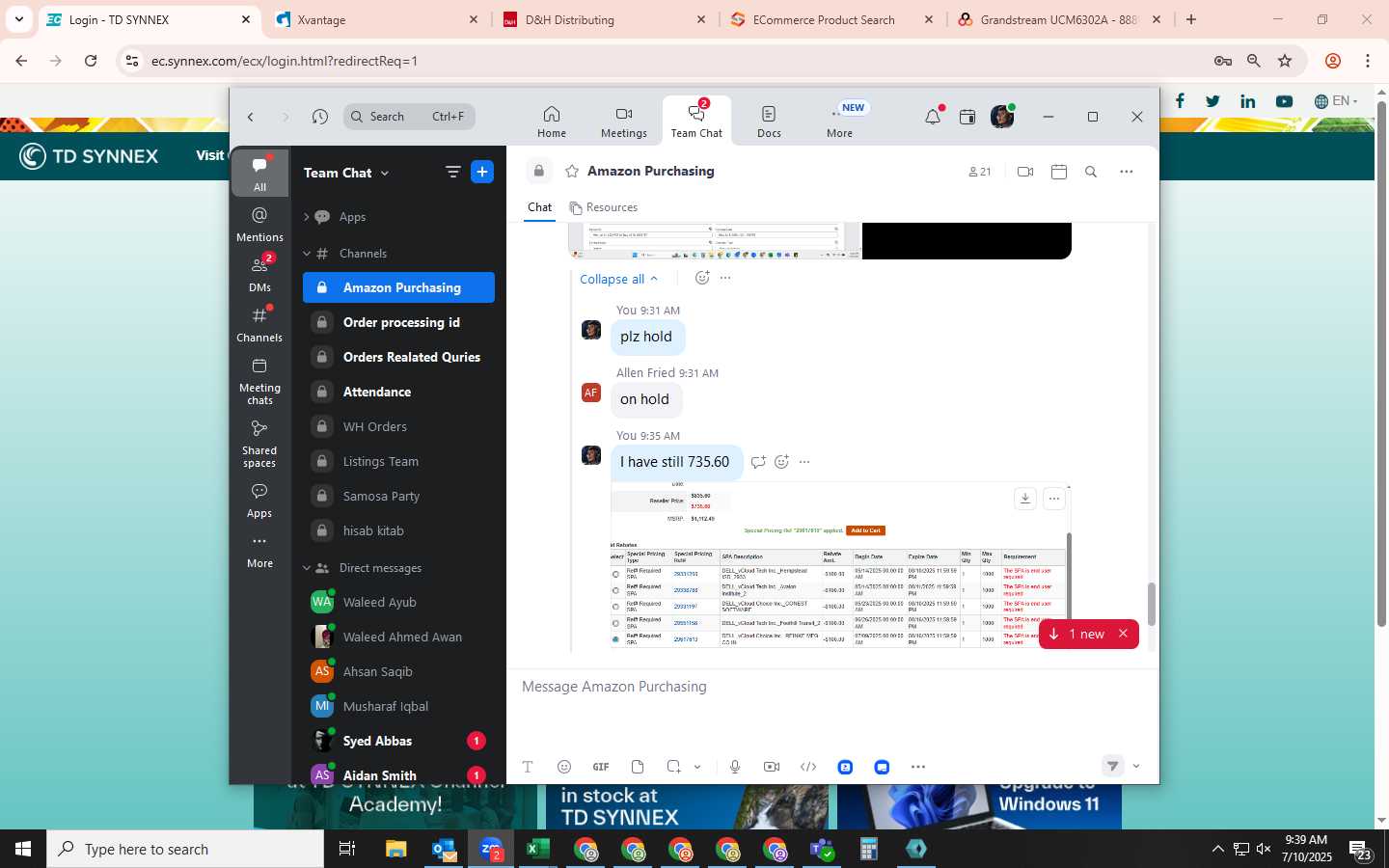Click Collapse all link
The height and width of the screenshot is (868, 1389).
point(618,279)
